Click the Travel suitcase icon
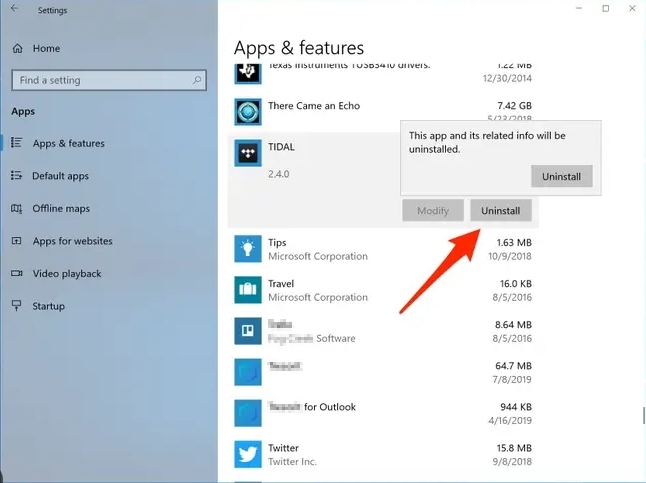The image size is (646, 483). pyautogui.click(x=248, y=290)
